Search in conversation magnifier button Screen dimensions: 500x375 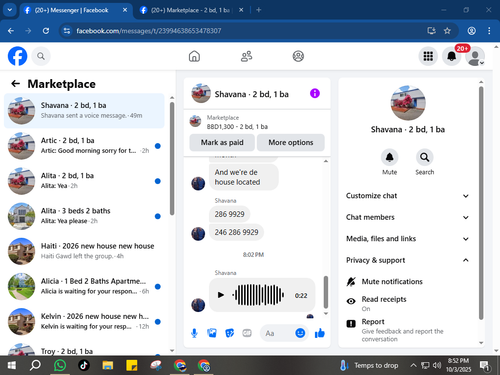(424, 157)
